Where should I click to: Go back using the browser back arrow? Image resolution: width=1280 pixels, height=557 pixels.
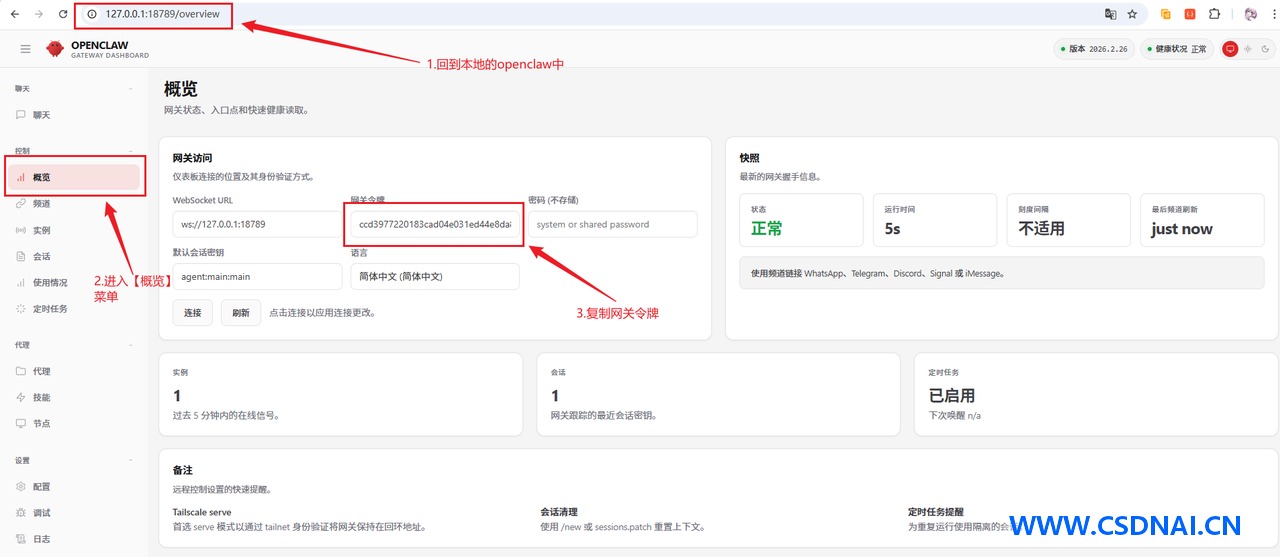[x=14, y=15]
